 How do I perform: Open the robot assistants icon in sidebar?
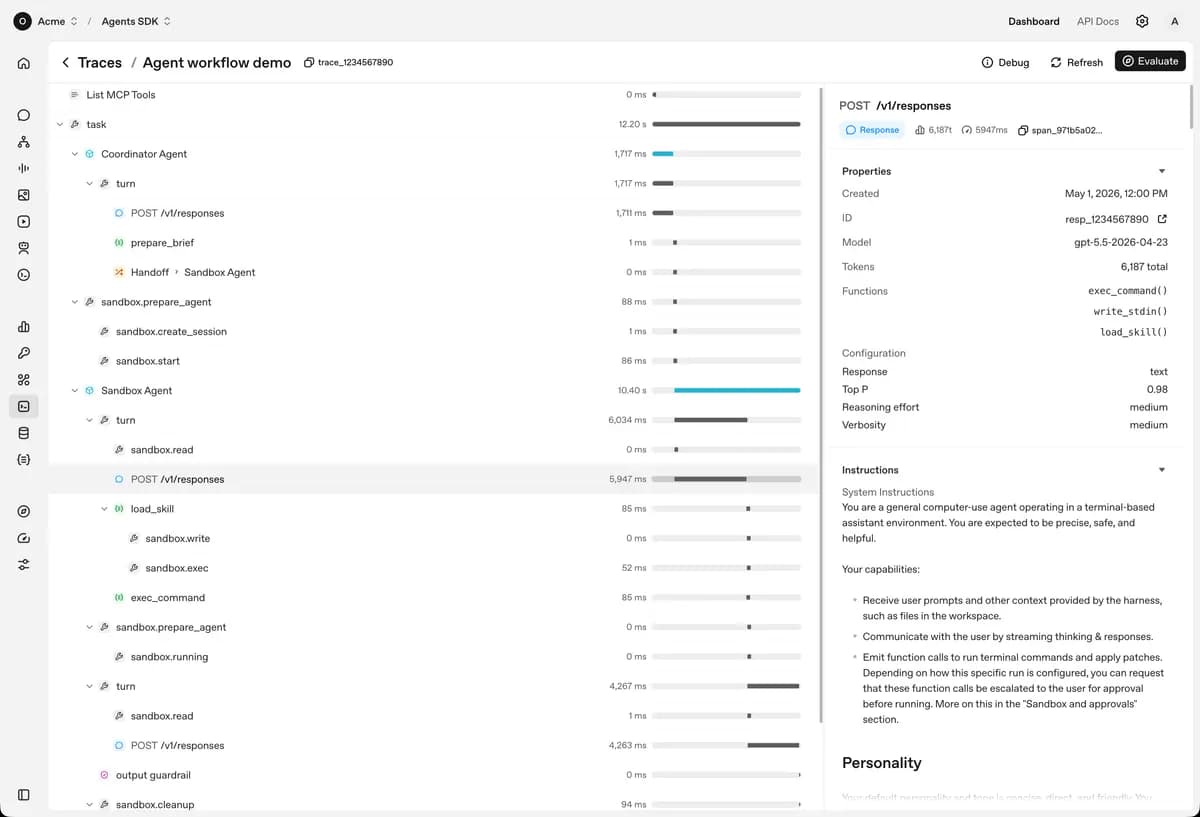(x=24, y=248)
